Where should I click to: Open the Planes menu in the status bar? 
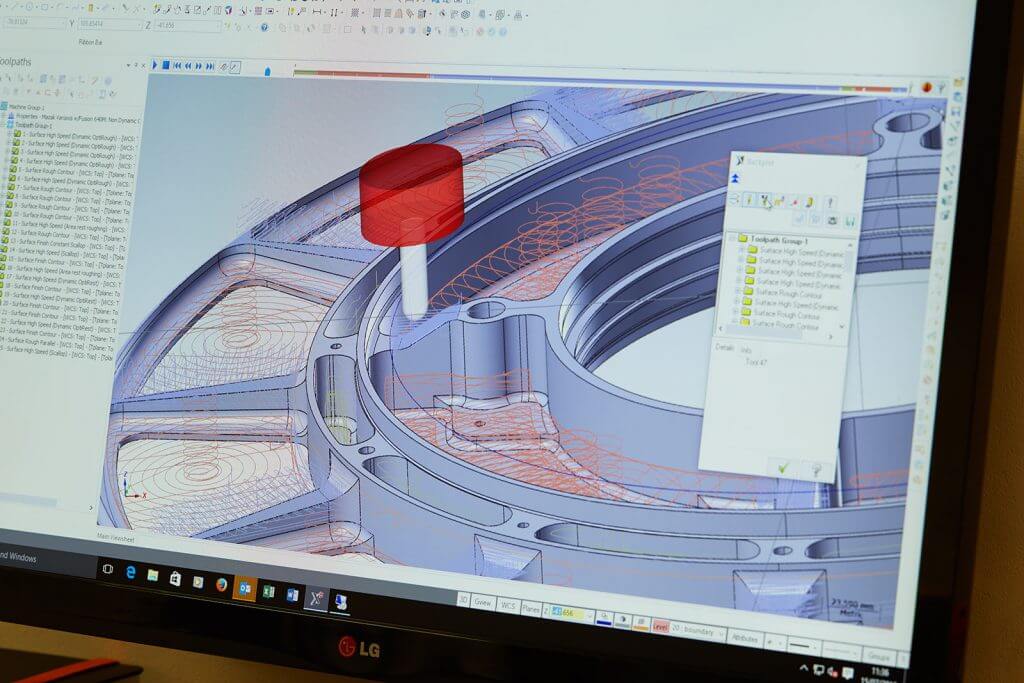531,609
